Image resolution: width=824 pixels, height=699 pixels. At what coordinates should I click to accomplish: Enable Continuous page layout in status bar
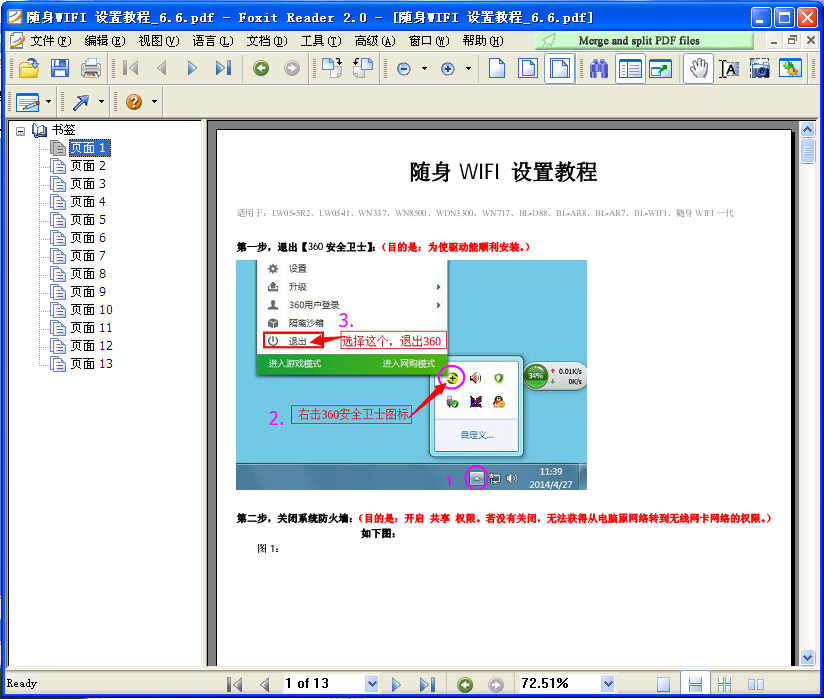tap(695, 684)
